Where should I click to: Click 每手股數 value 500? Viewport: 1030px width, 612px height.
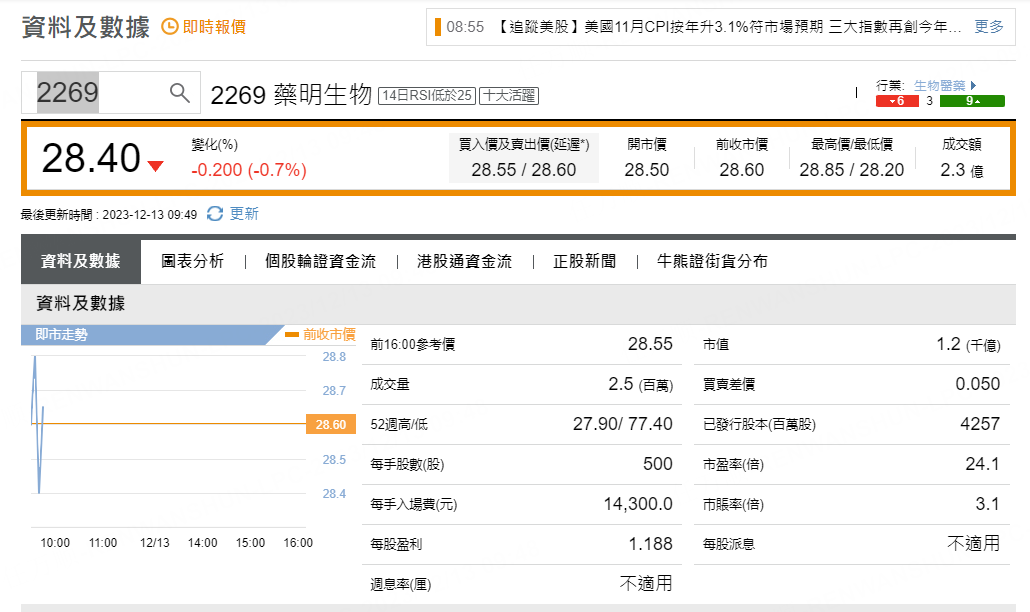tap(658, 464)
